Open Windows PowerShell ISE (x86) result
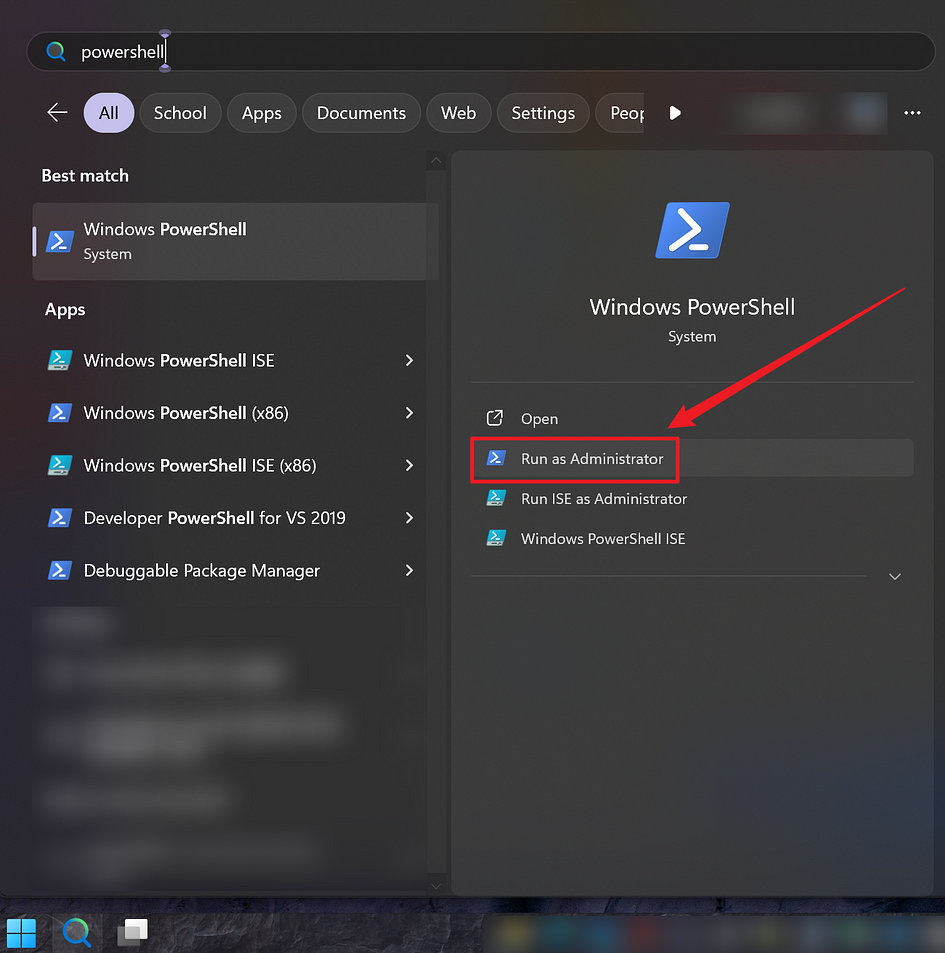 (231, 466)
